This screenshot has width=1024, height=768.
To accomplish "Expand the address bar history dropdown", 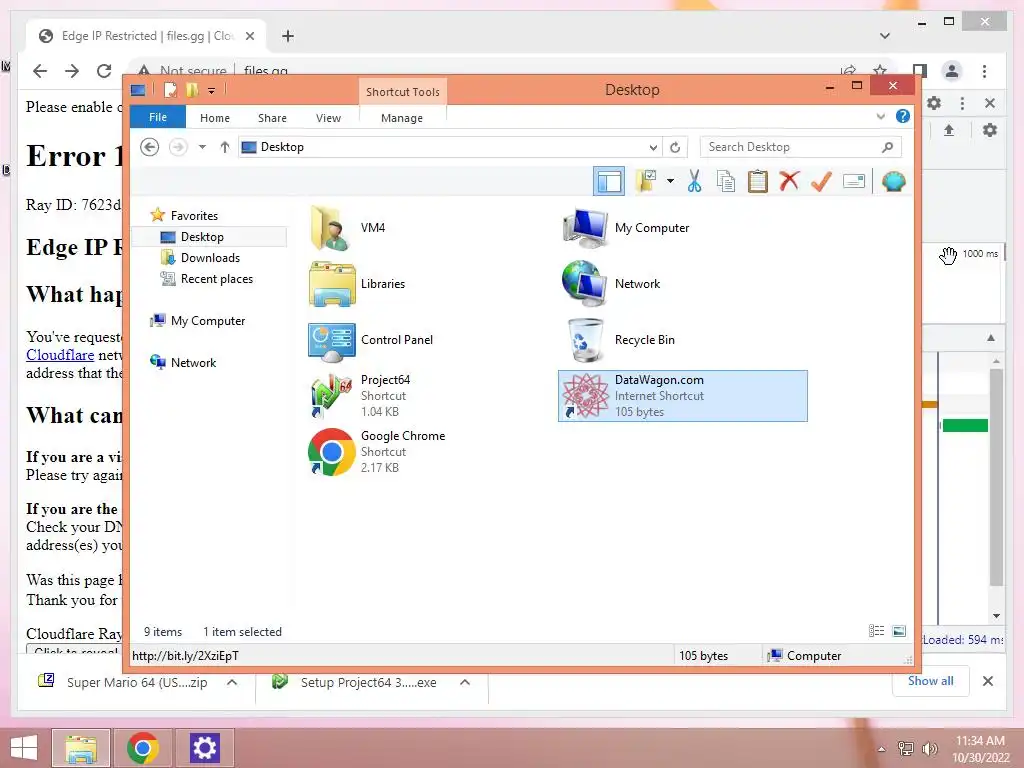I will (x=652, y=148).
